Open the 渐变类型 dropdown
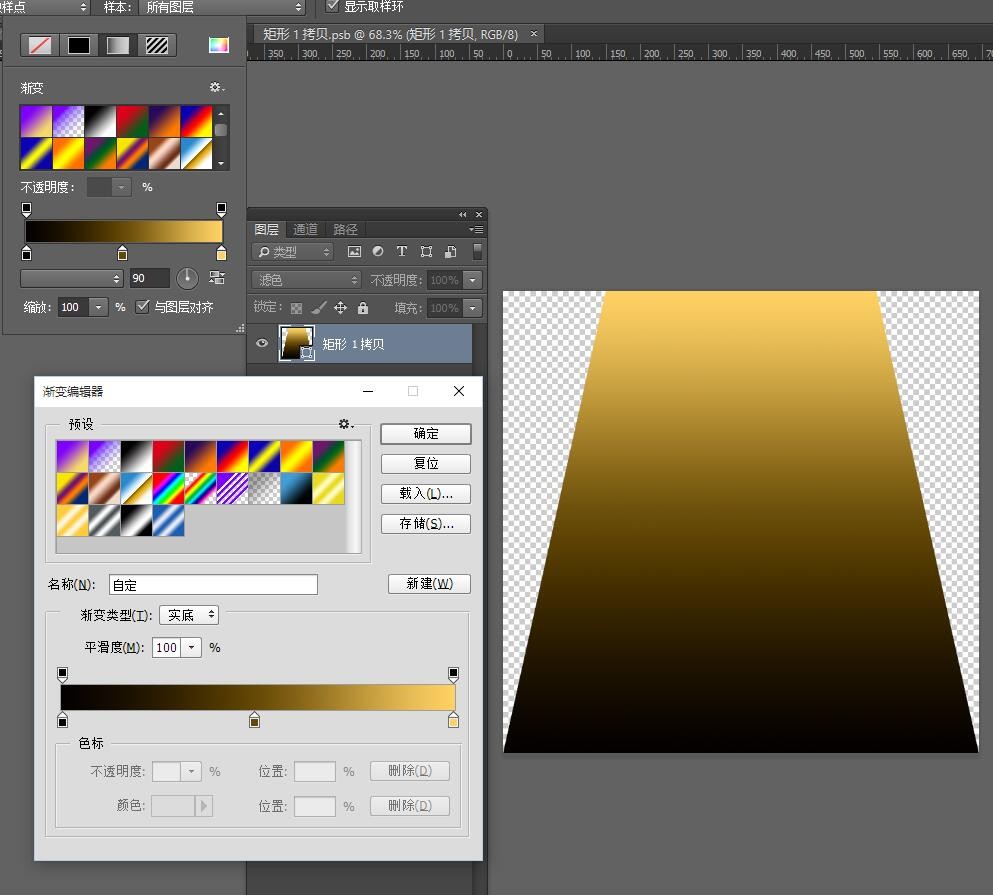This screenshot has height=895, width=993. click(189, 615)
